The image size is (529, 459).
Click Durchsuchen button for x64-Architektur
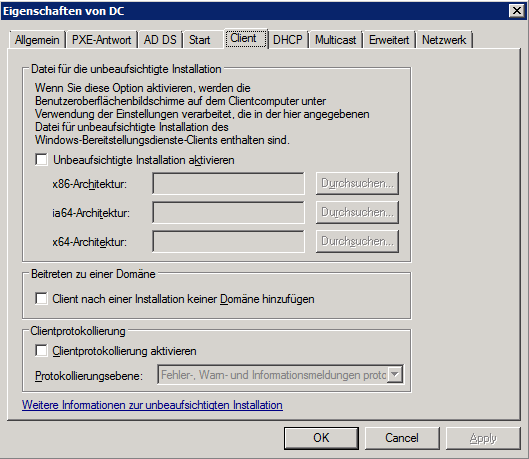tap(357, 241)
